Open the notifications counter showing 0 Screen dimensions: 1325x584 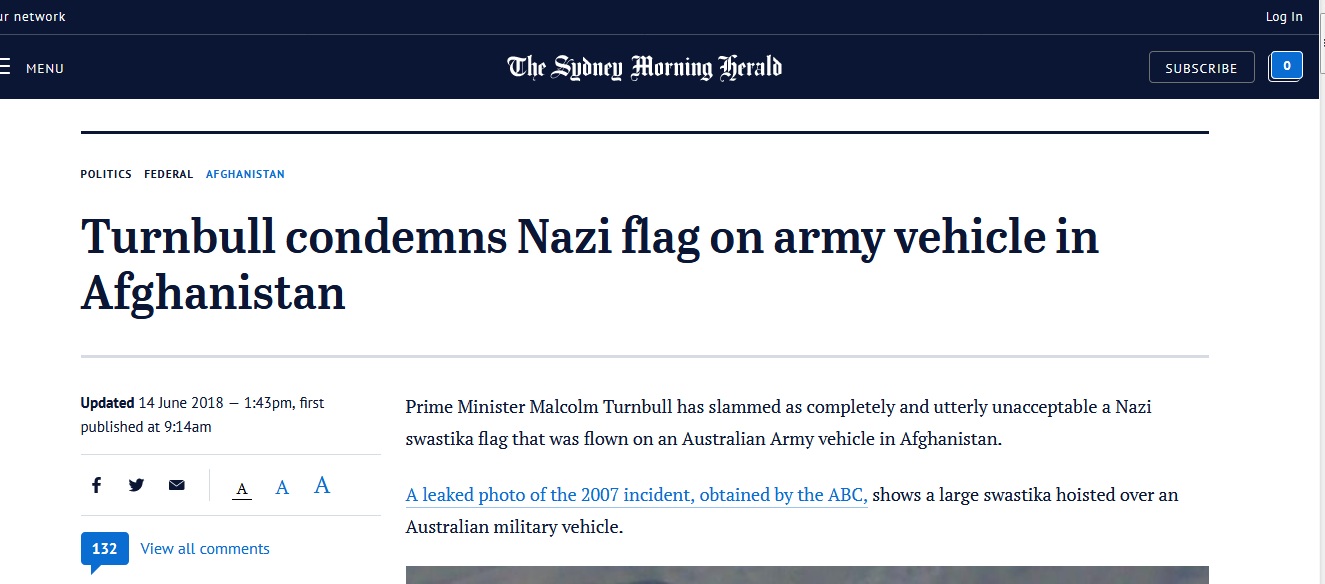coord(1286,66)
